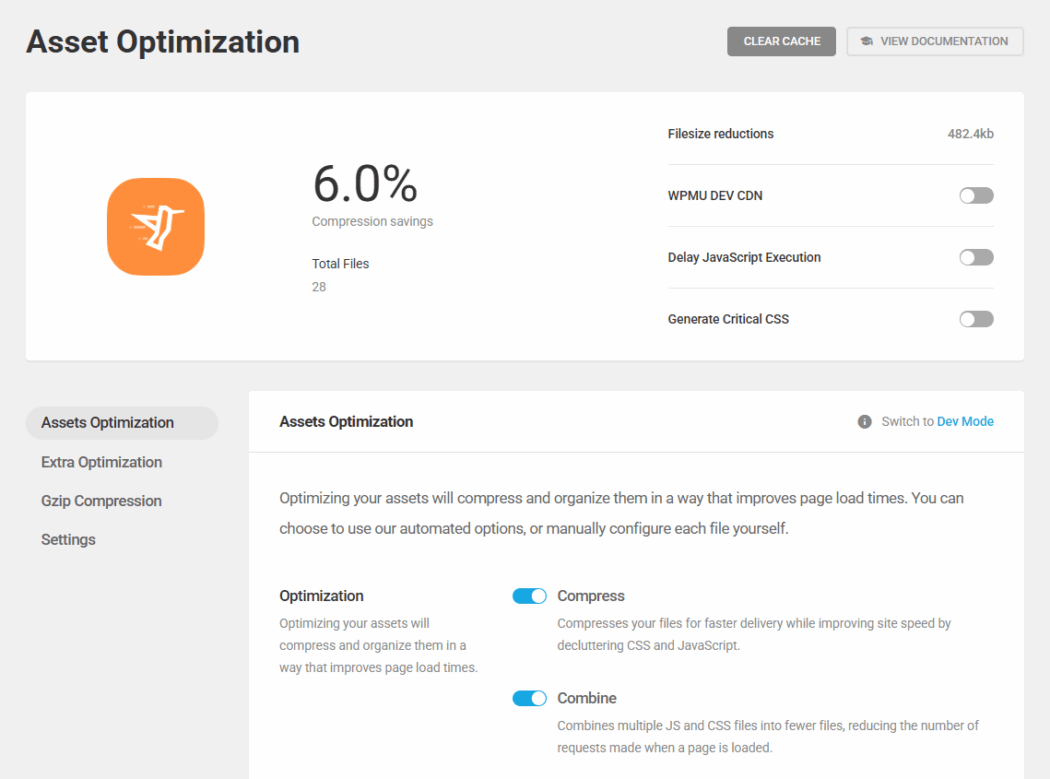
Task: Click the Hummingbird logo icon
Action: pyautogui.click(x=155, y=227)
